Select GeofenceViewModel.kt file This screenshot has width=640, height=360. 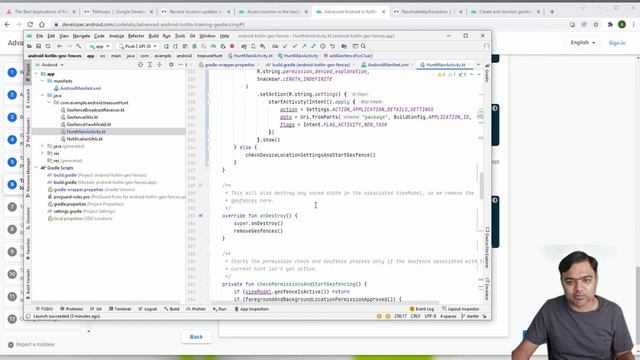pos(89,124)
